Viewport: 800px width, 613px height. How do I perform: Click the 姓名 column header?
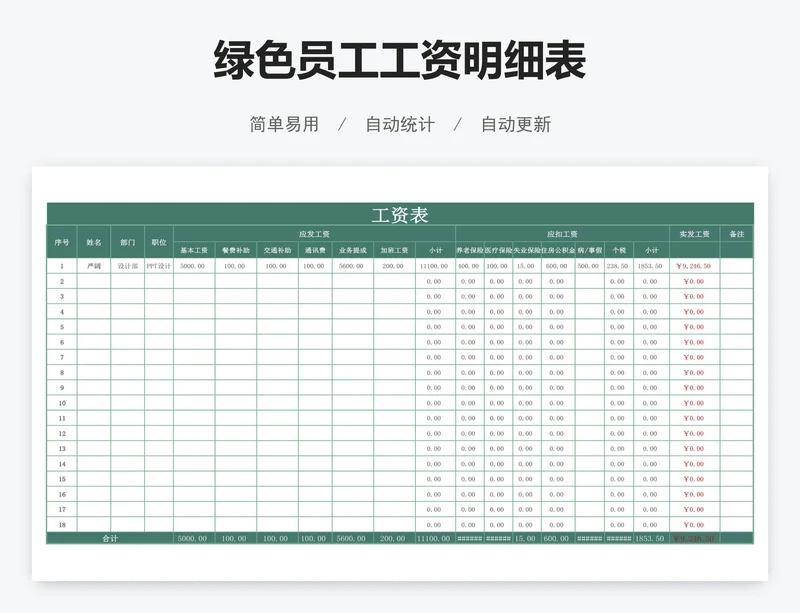94,242
